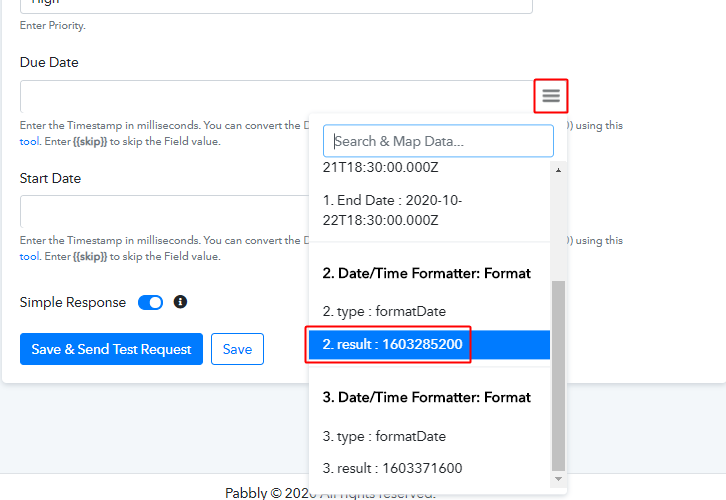Open the tool link under Start Date
Viewport: 726px width, 500px height.
29,256
